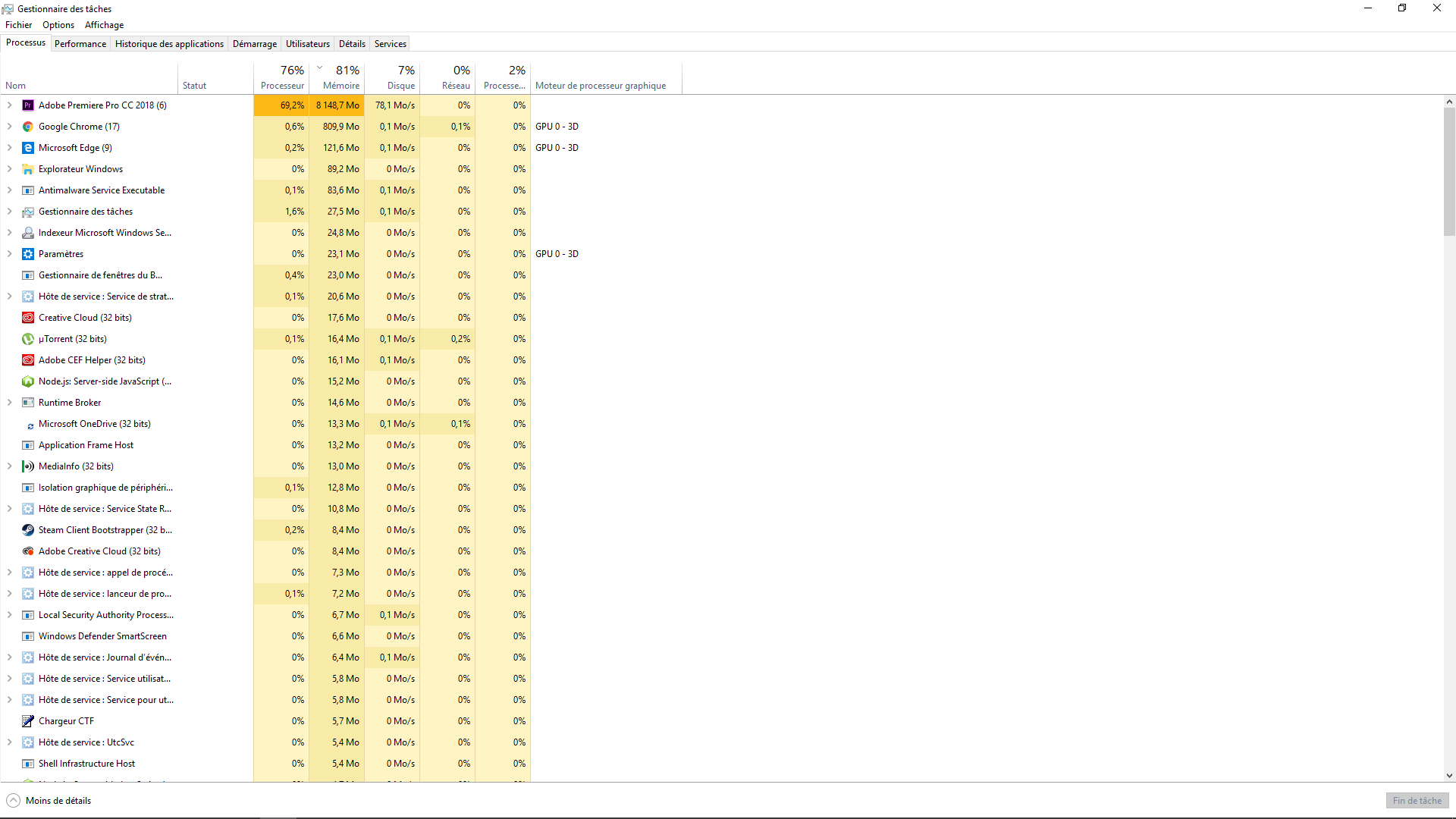Open the Utilisateurs tab
The height and width of the screenshot is (819, 1456).
click(308, 44)
